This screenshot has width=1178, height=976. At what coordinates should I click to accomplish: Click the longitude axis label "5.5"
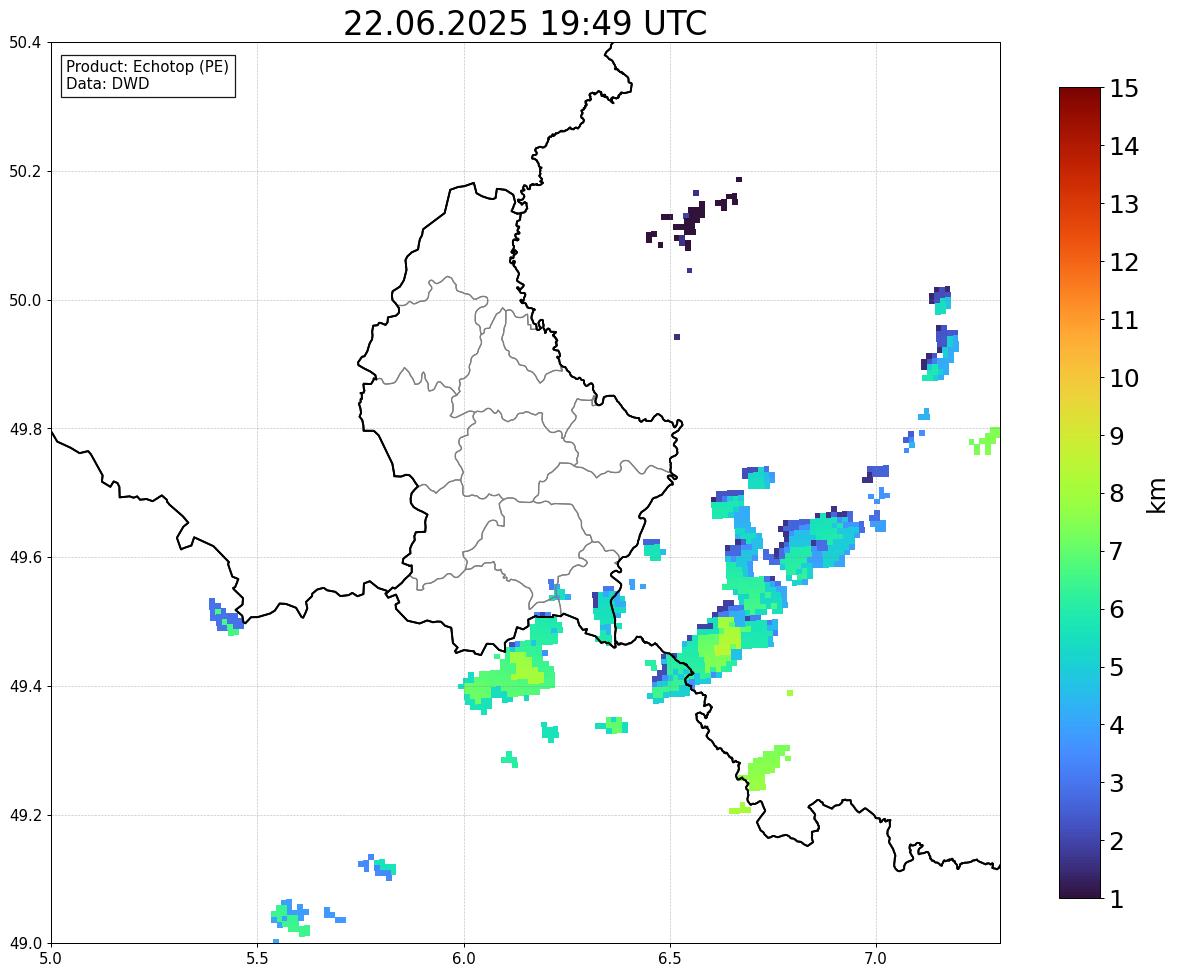coord(257,959)
